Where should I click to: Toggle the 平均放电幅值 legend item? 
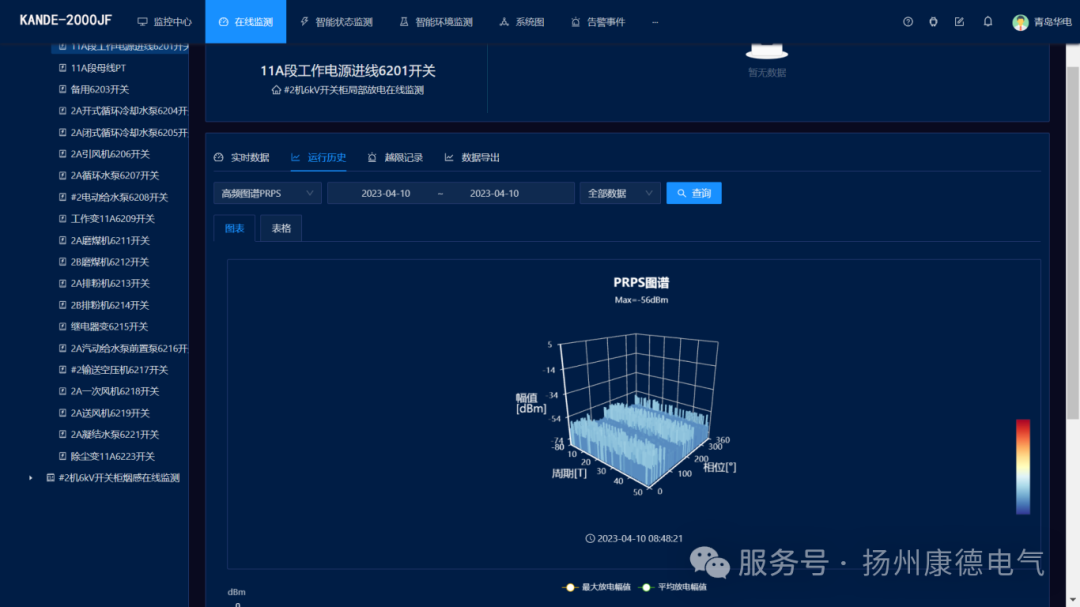click(x=673, y=587)
